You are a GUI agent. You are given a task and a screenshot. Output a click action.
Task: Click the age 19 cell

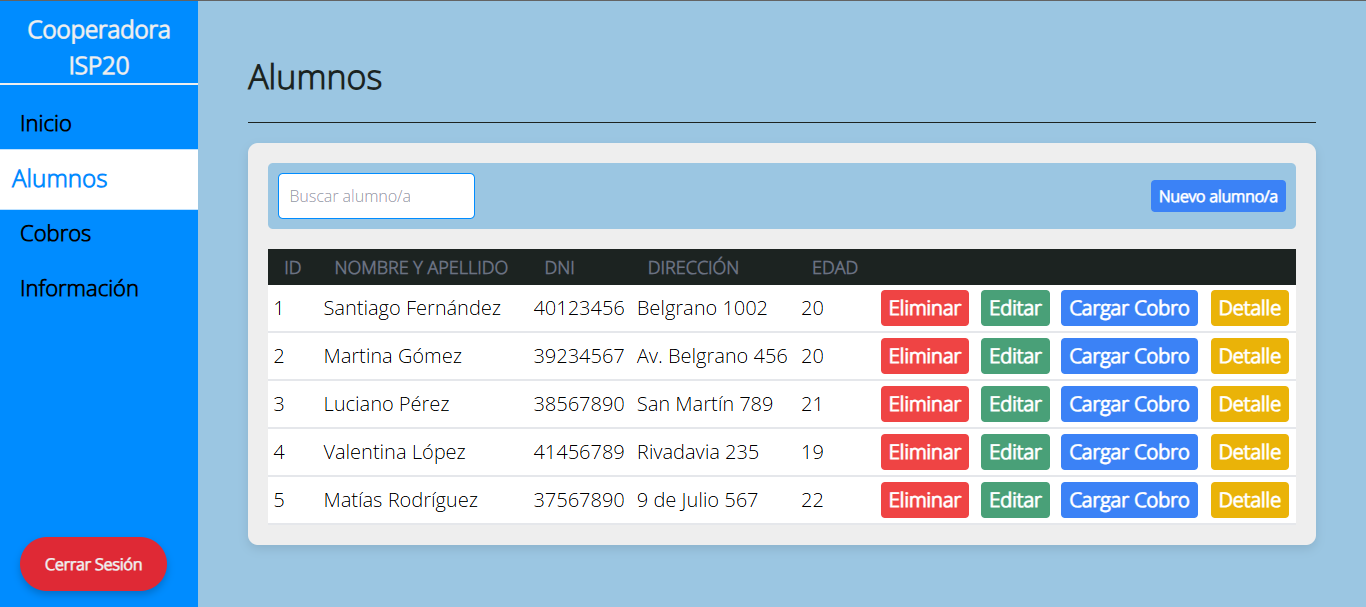tap(812, 452)
